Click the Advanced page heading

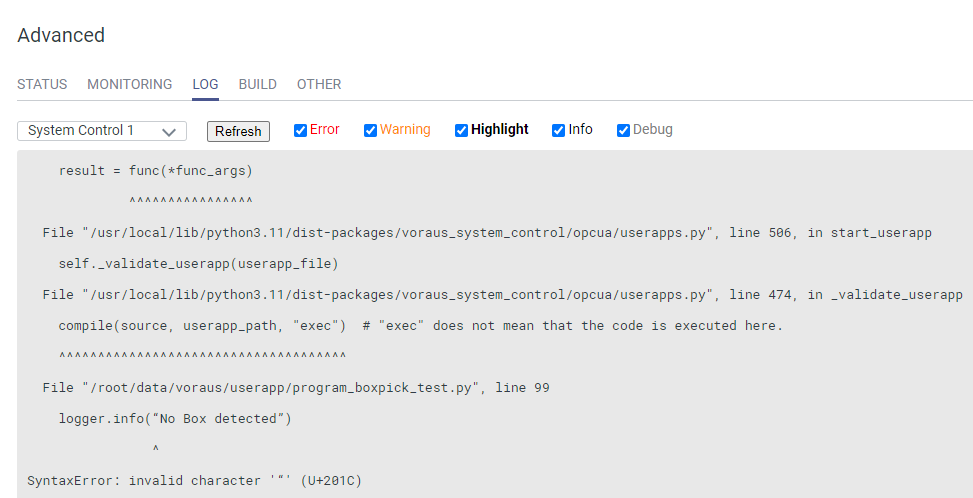coord(61,35)
